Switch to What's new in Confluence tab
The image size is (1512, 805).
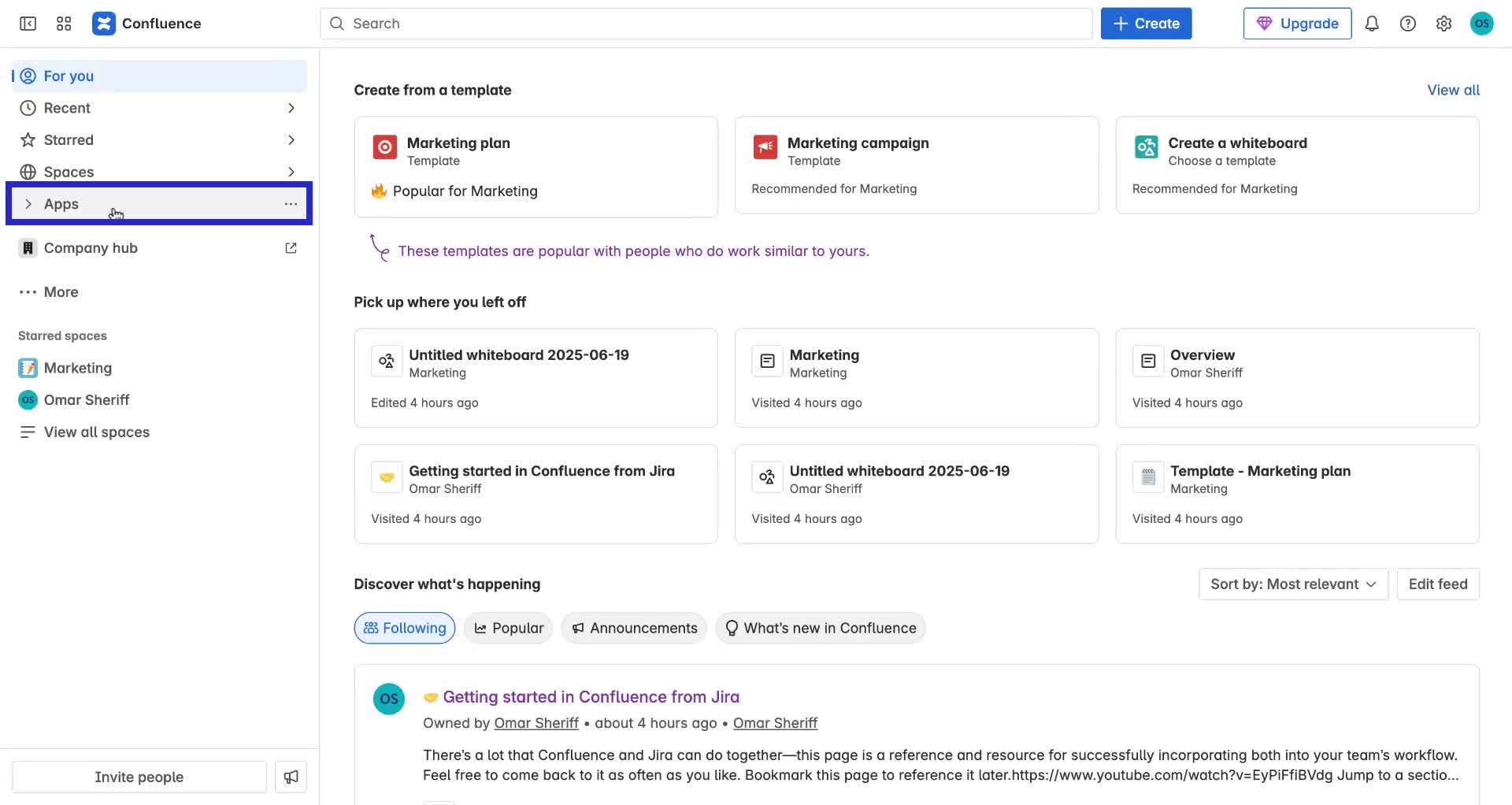pos(820,628)
